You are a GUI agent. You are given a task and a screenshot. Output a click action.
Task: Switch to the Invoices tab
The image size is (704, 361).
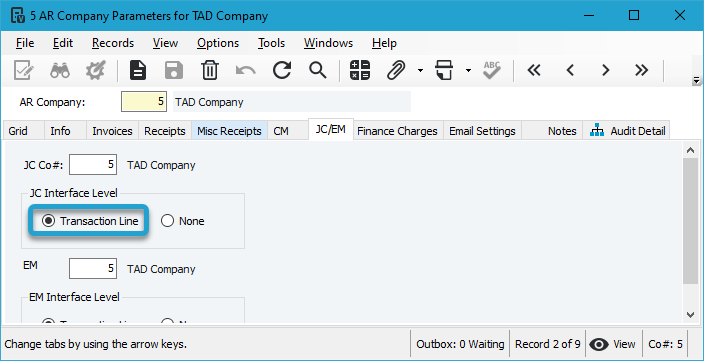pos(112,131)
